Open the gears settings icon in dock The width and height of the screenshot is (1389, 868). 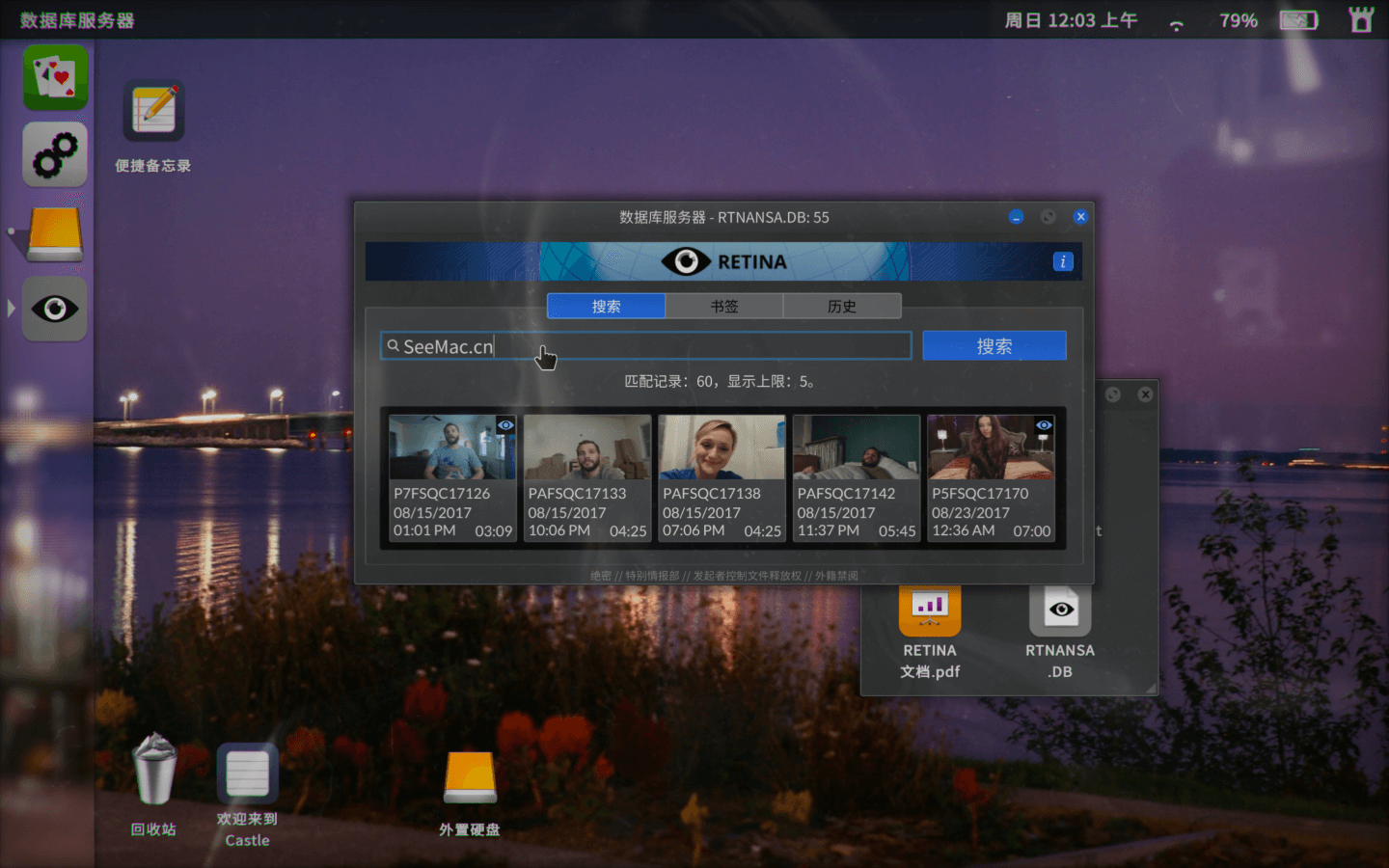(55, 154)
